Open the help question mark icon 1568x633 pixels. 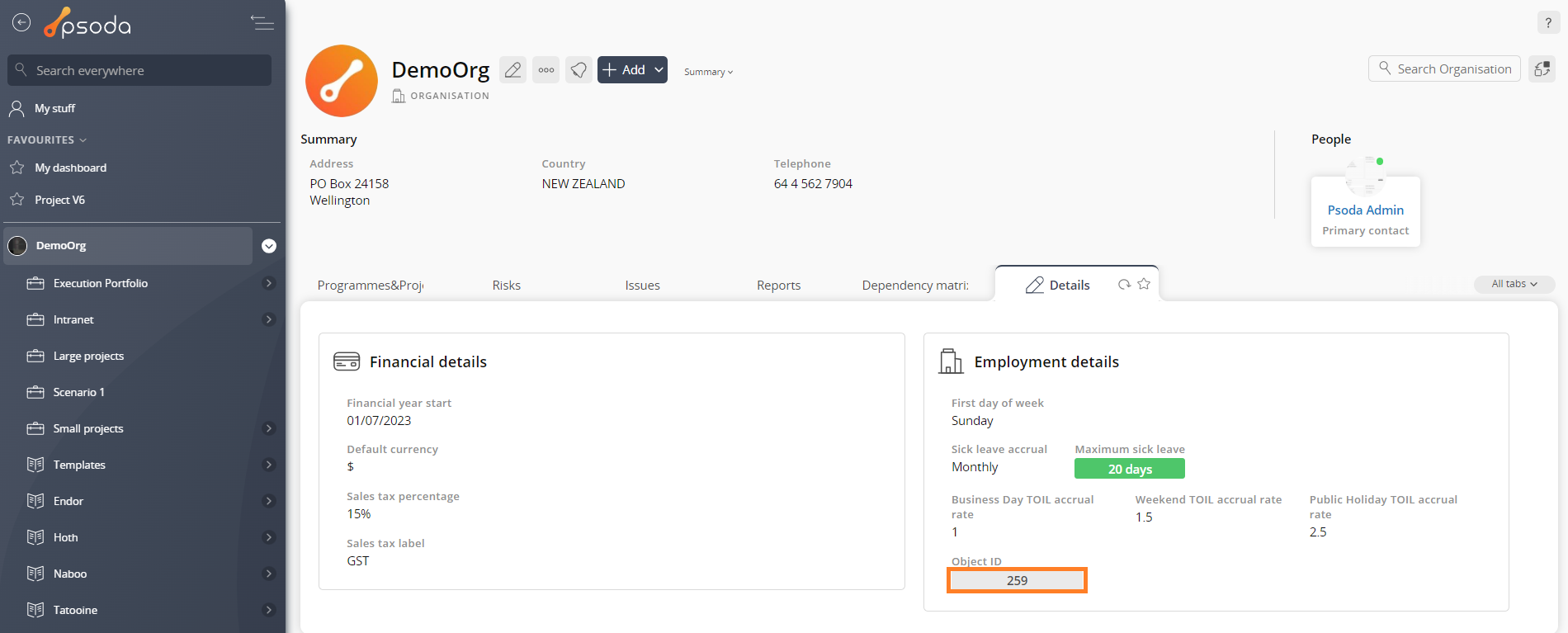click(1548, 23)
